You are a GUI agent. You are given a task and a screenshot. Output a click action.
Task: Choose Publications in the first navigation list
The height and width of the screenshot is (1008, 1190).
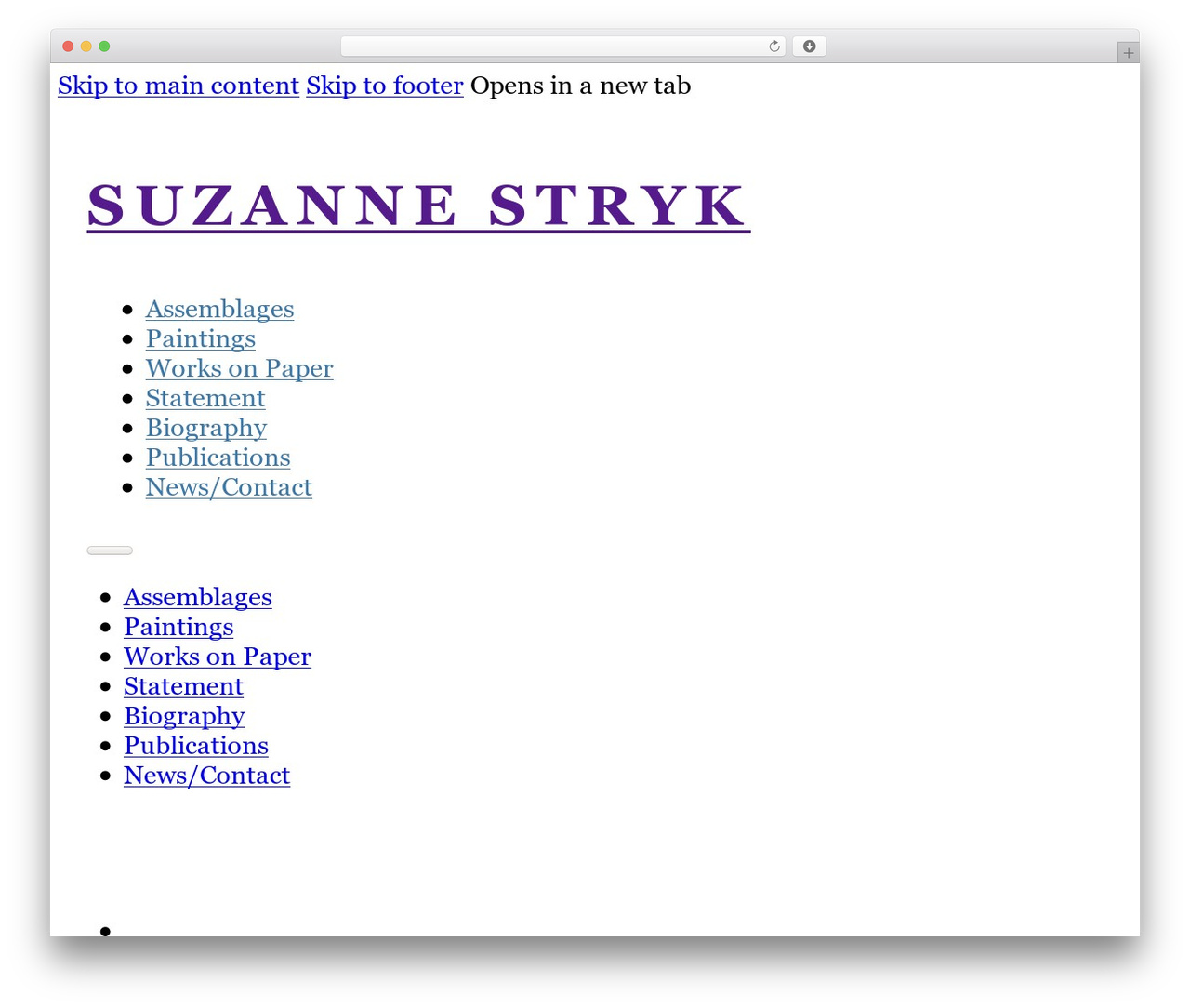click(218, 458)
